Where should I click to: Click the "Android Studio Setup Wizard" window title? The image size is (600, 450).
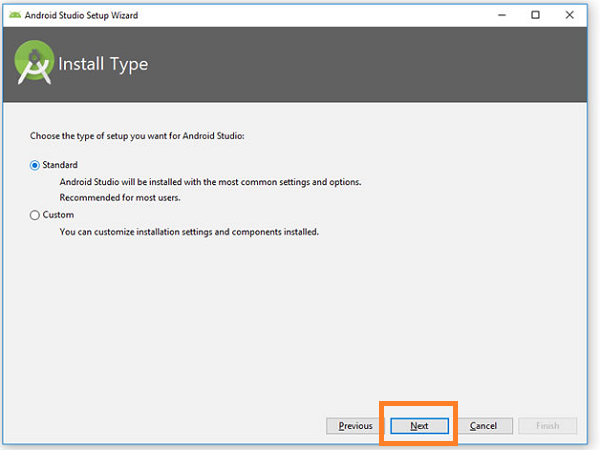coord(81,15)
